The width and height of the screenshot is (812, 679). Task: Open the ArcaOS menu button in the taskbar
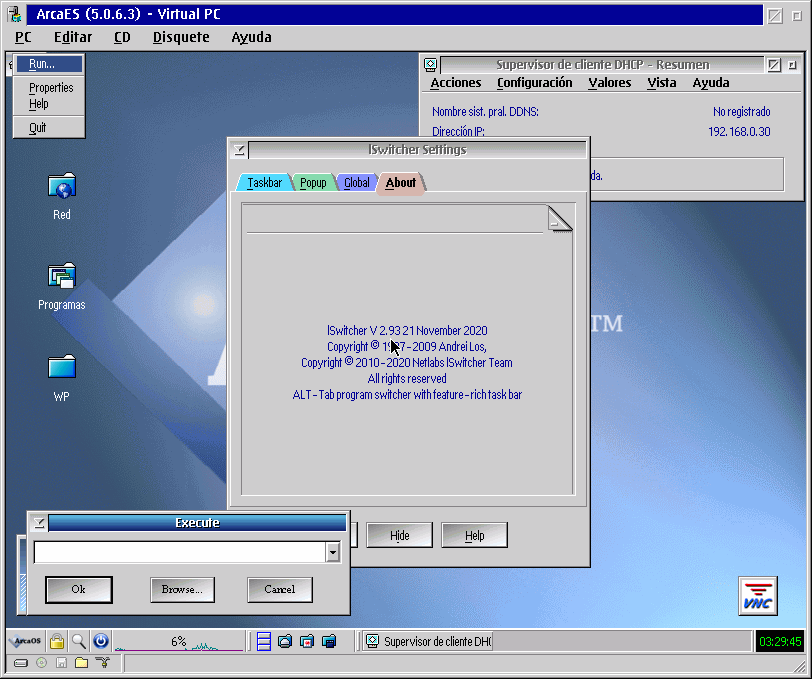[25, 641]
